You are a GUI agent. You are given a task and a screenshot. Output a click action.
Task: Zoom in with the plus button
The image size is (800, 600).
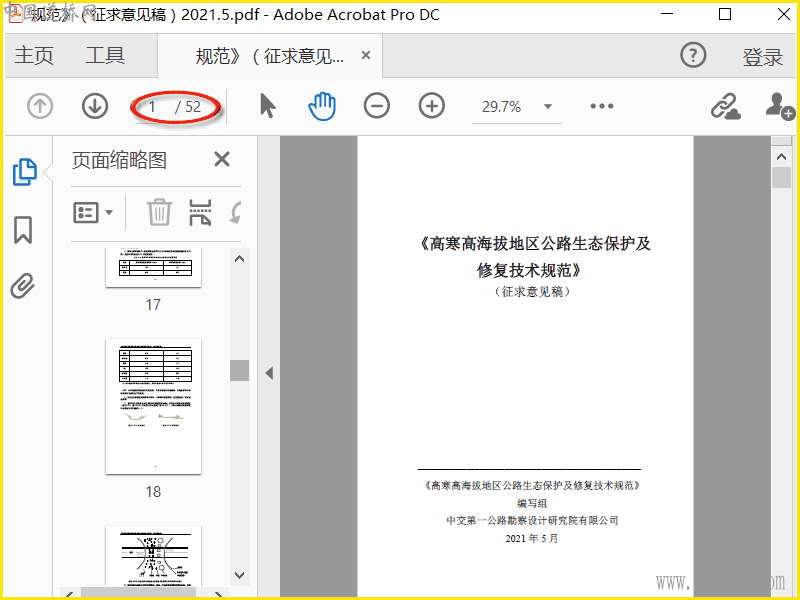point(432,106)
